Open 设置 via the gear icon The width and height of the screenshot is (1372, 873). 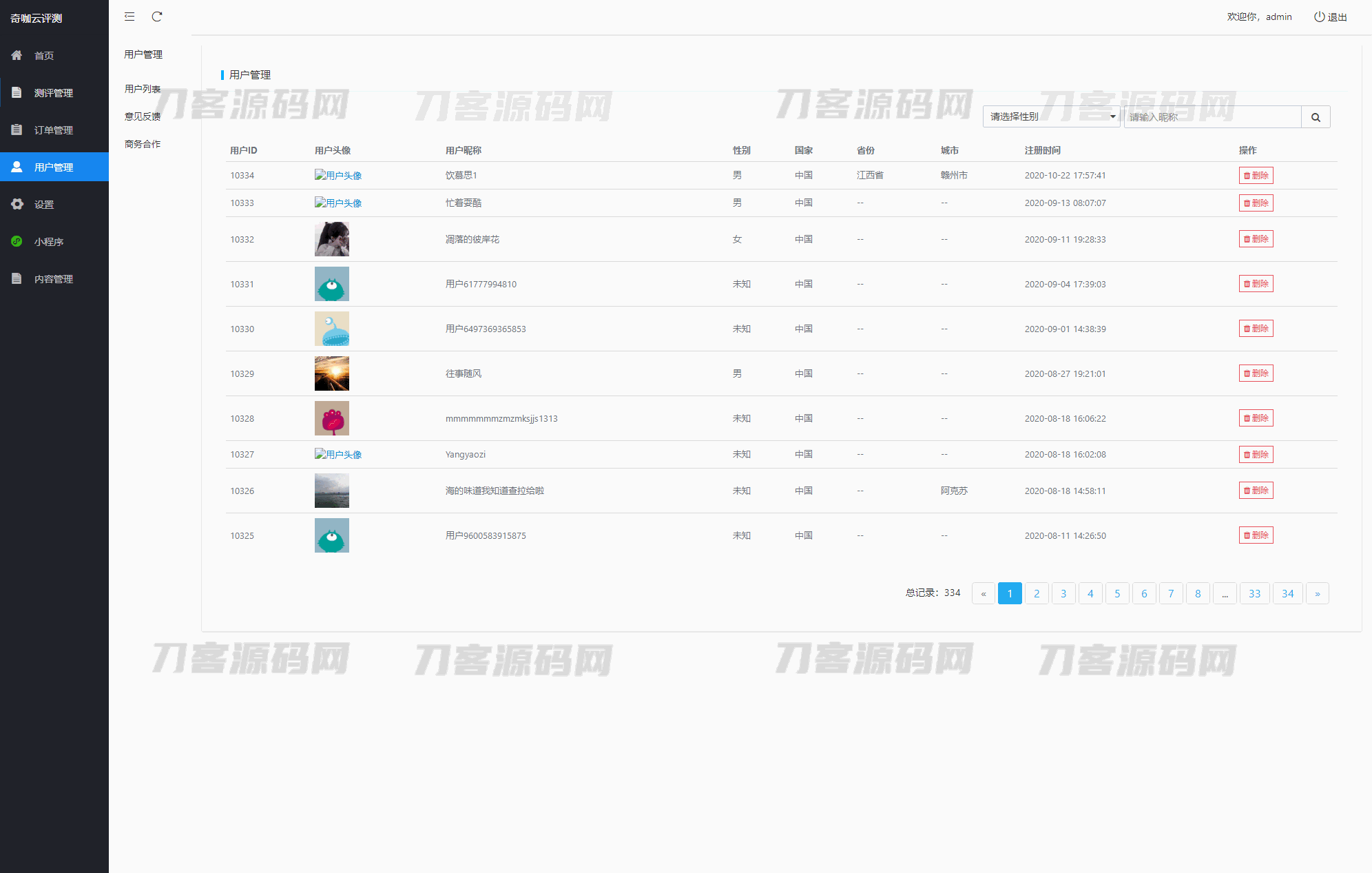[17, 204]
